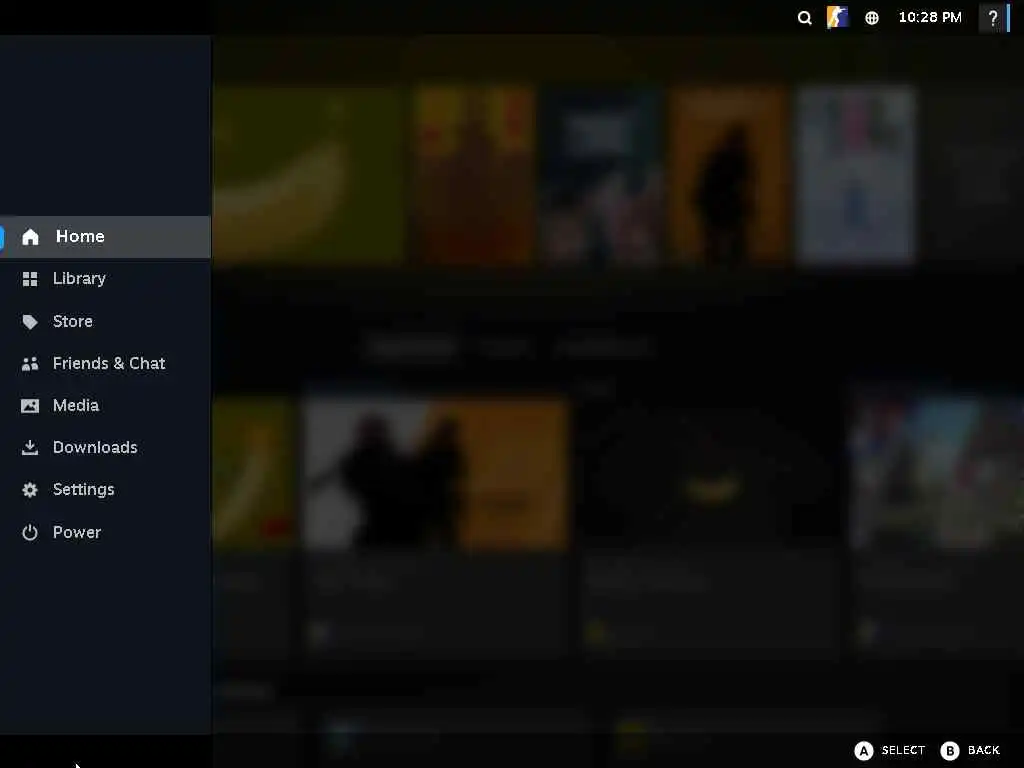Select Power menu entry

[105, 532]
